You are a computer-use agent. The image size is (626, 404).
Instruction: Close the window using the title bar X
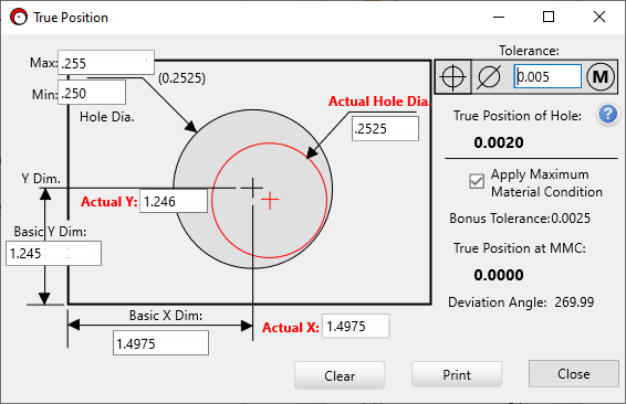[598, 17]
